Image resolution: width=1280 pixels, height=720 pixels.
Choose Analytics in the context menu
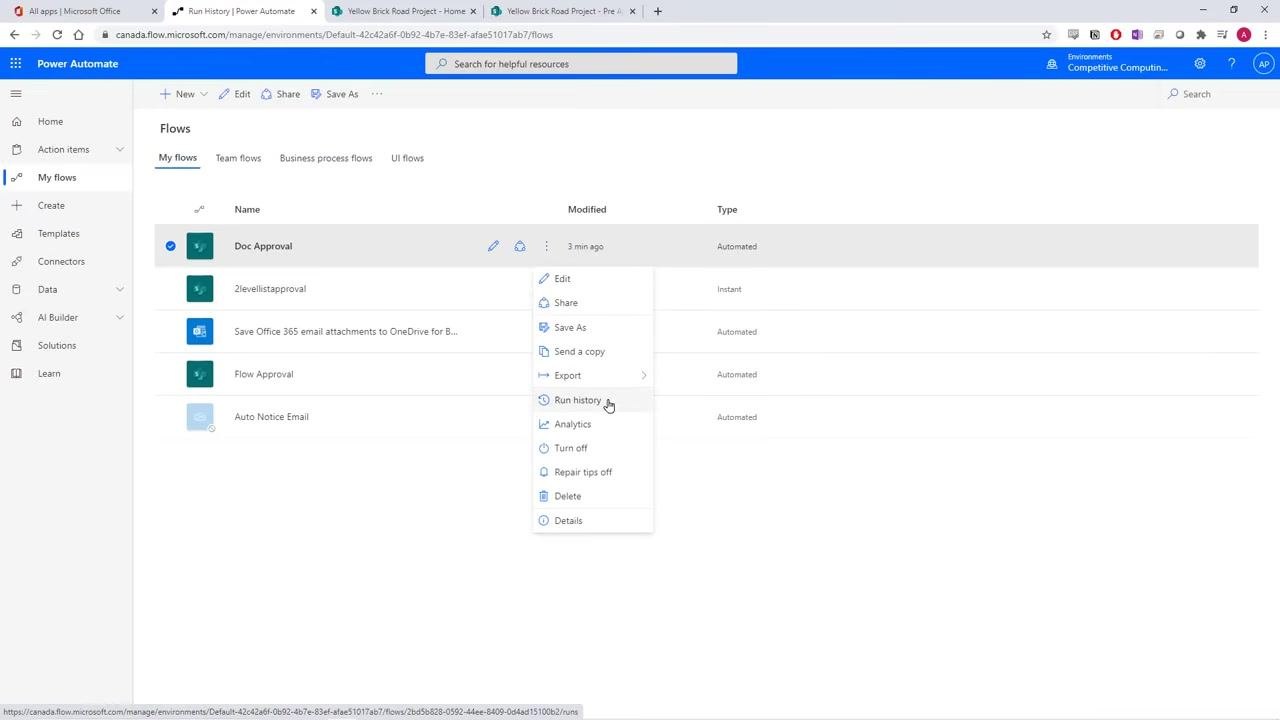593,424
